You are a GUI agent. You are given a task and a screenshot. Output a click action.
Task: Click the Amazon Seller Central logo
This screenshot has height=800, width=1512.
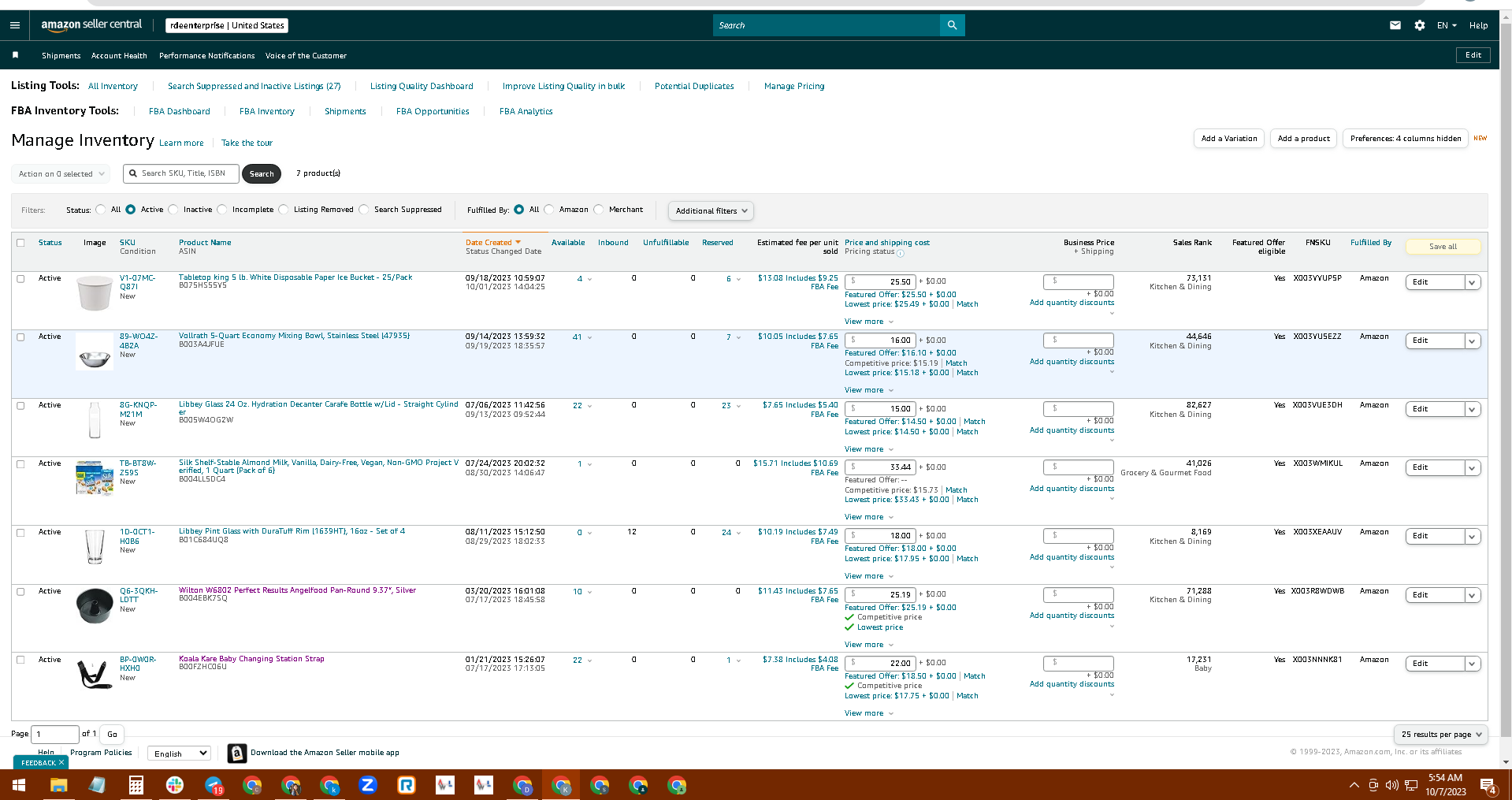(x=91, y=24)
